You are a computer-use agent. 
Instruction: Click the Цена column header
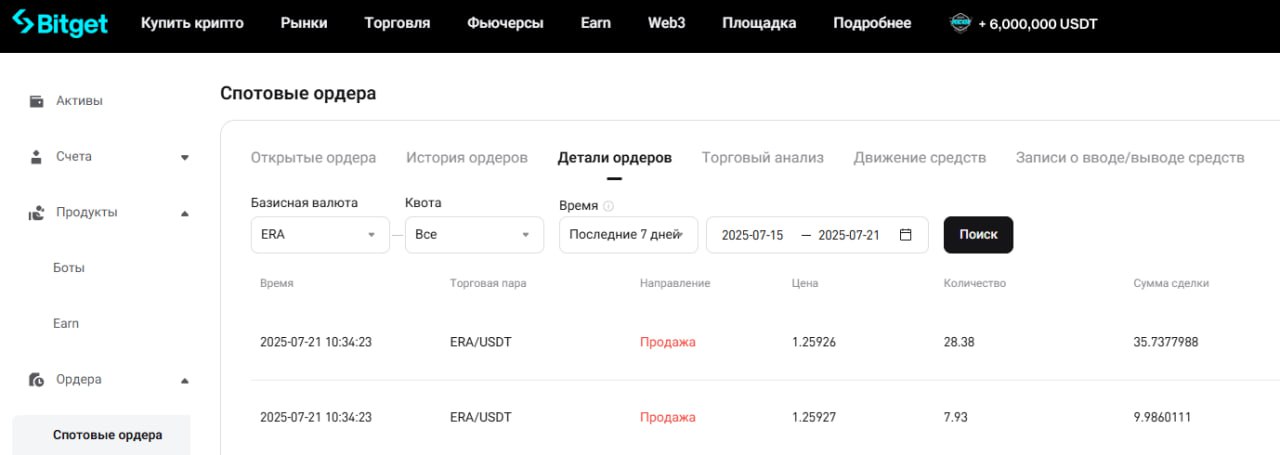tap(805, 284)
